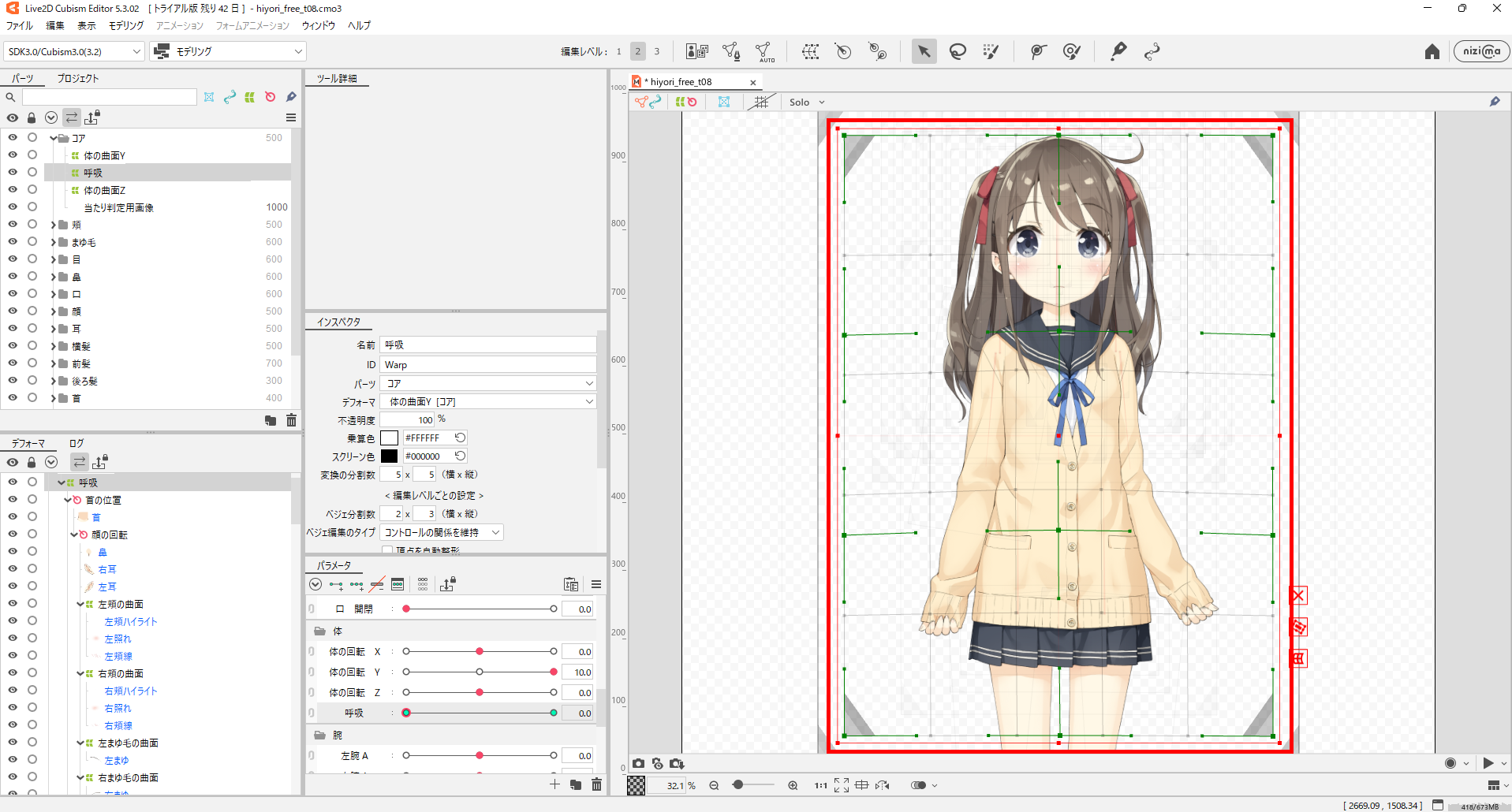Open the nizima marketplace button
This screenshot has width=1512, height=812.
[1481, 51]
